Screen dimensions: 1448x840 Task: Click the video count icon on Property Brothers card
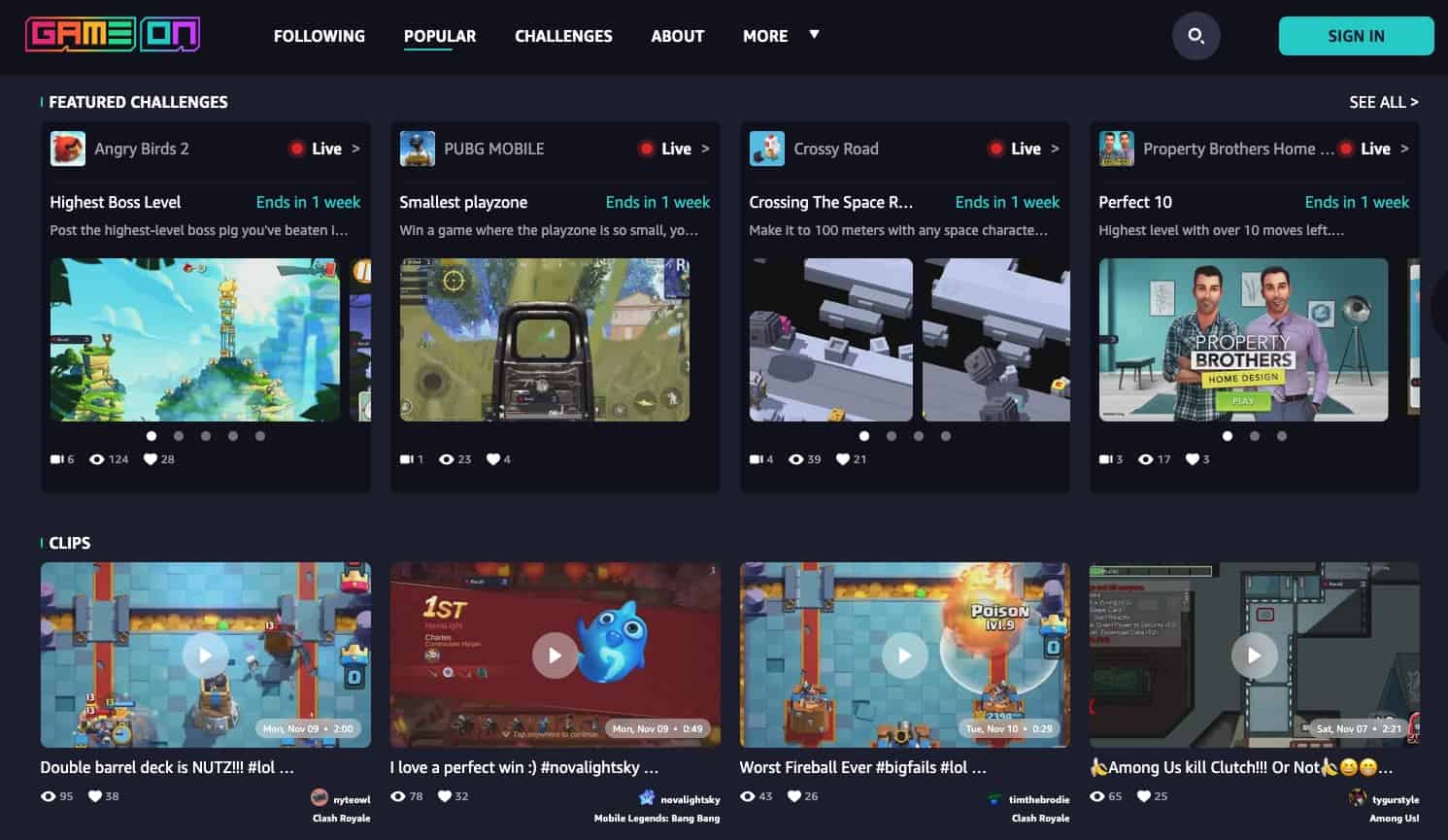(1105, 459)
